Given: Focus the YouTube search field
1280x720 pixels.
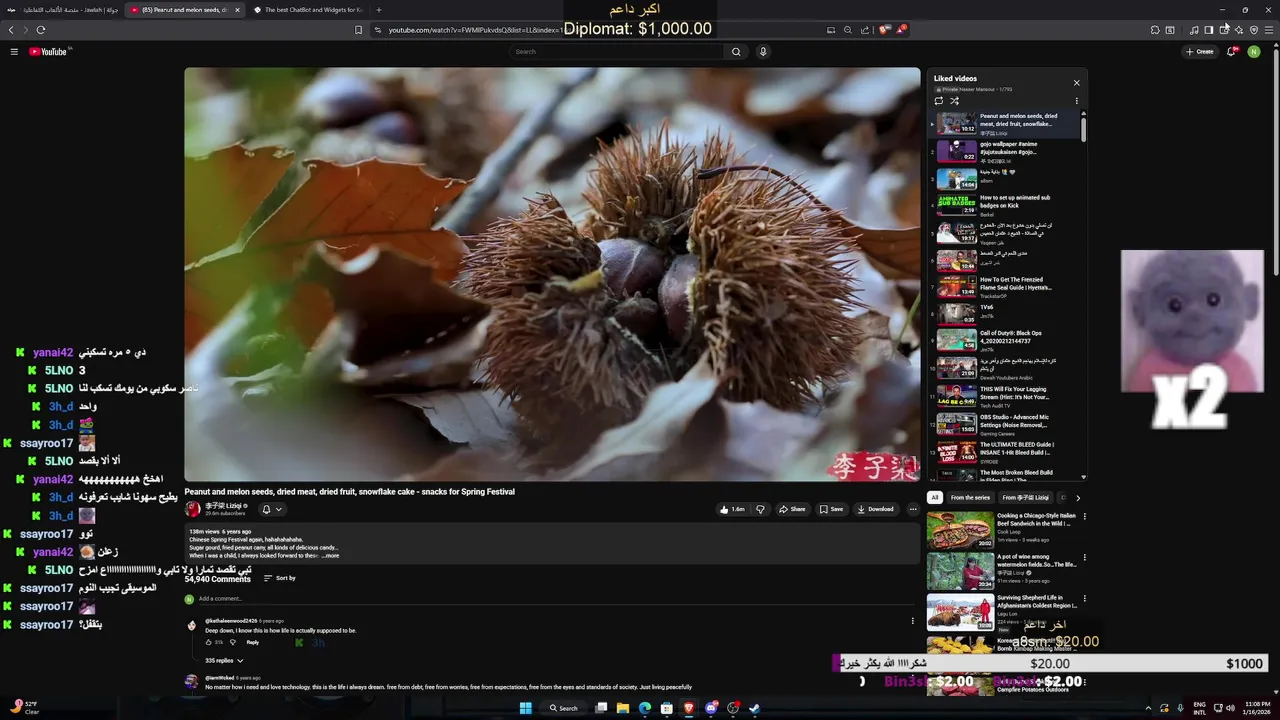Looking at the screenshot, I should (x=616, y=52).
